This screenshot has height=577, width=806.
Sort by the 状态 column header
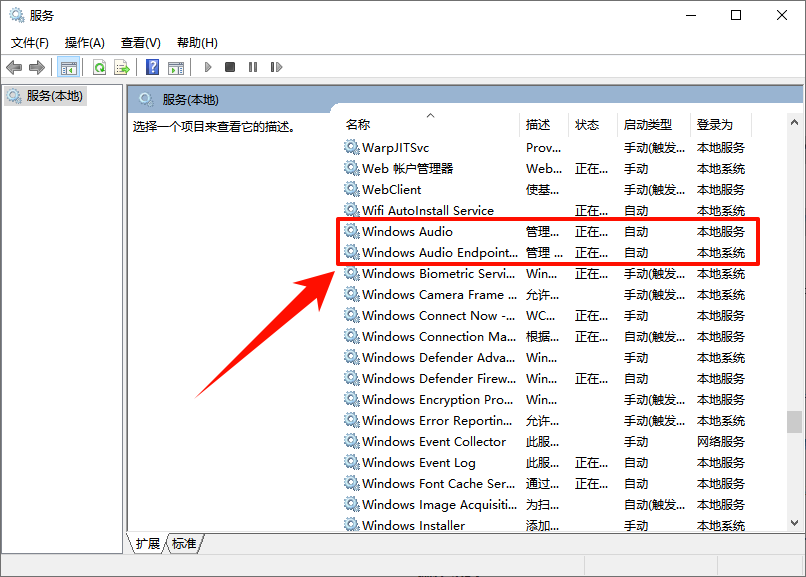[x=593, y=124]
